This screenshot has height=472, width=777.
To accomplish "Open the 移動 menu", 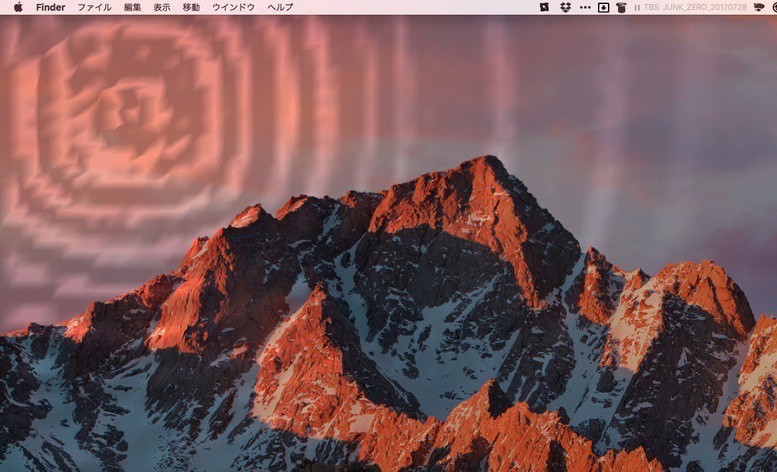I will click(191, 7).
